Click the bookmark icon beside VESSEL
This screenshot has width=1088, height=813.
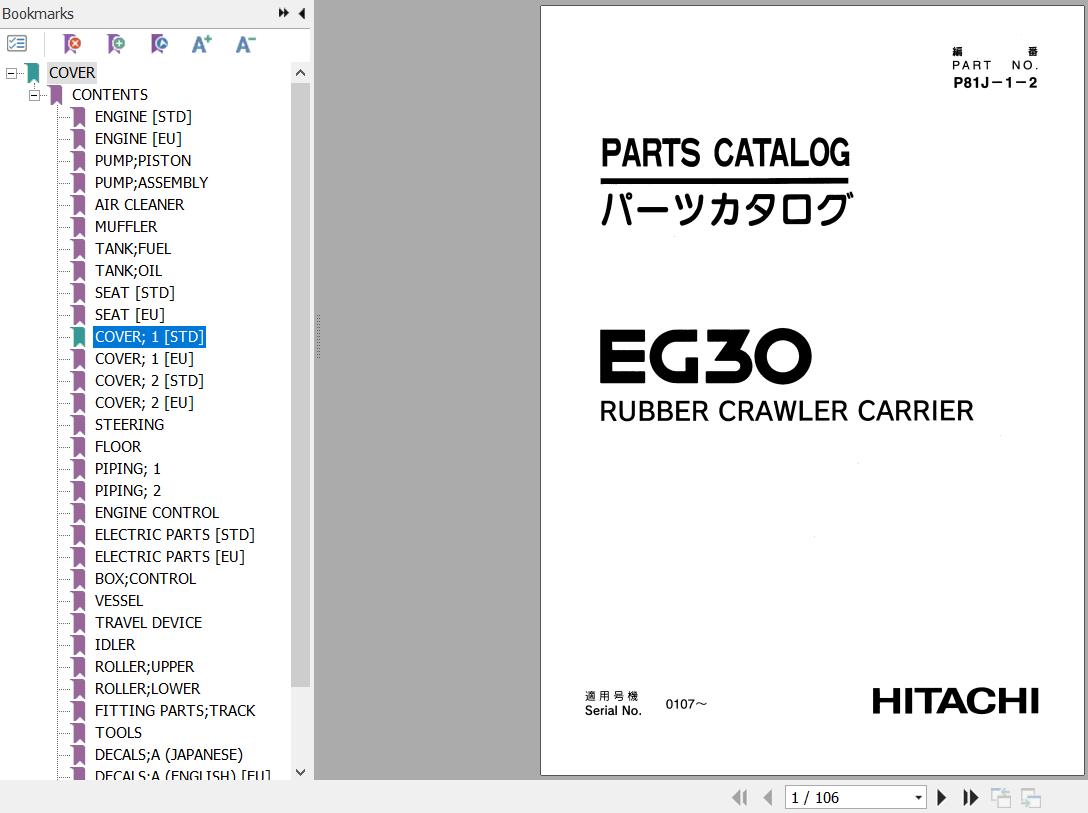coord(79,601)
